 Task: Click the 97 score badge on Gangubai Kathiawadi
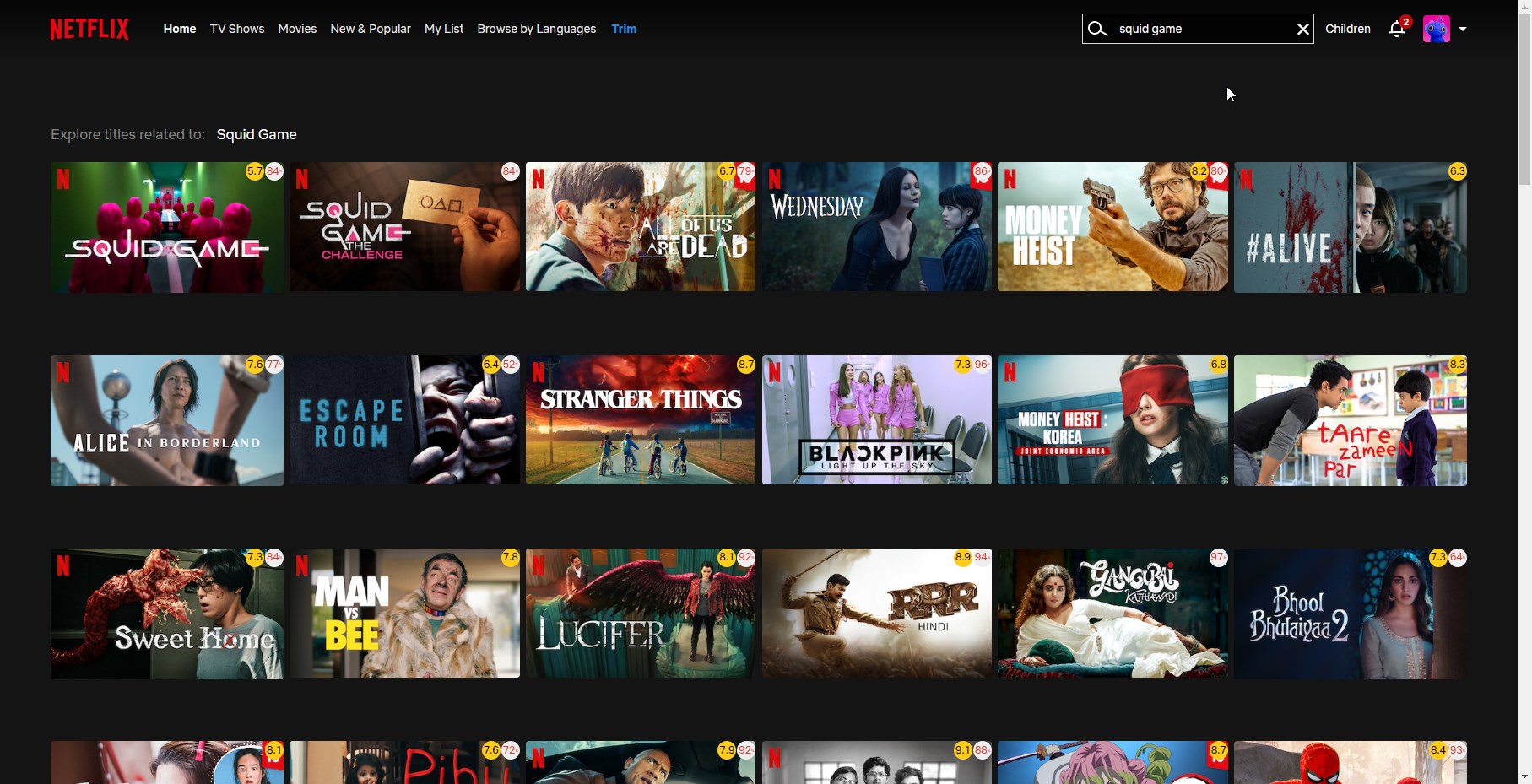coord(1218,558)
